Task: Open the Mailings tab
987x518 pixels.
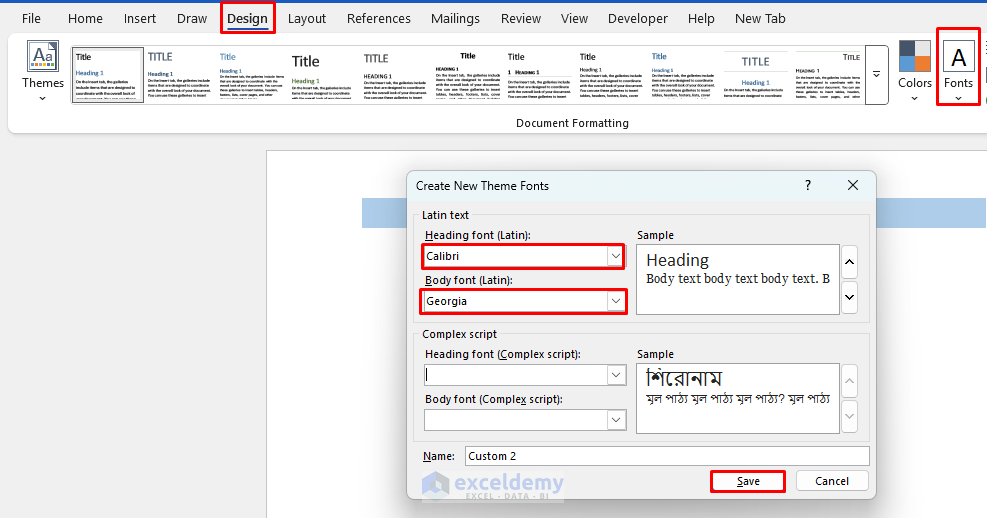Action: [455, 19]
